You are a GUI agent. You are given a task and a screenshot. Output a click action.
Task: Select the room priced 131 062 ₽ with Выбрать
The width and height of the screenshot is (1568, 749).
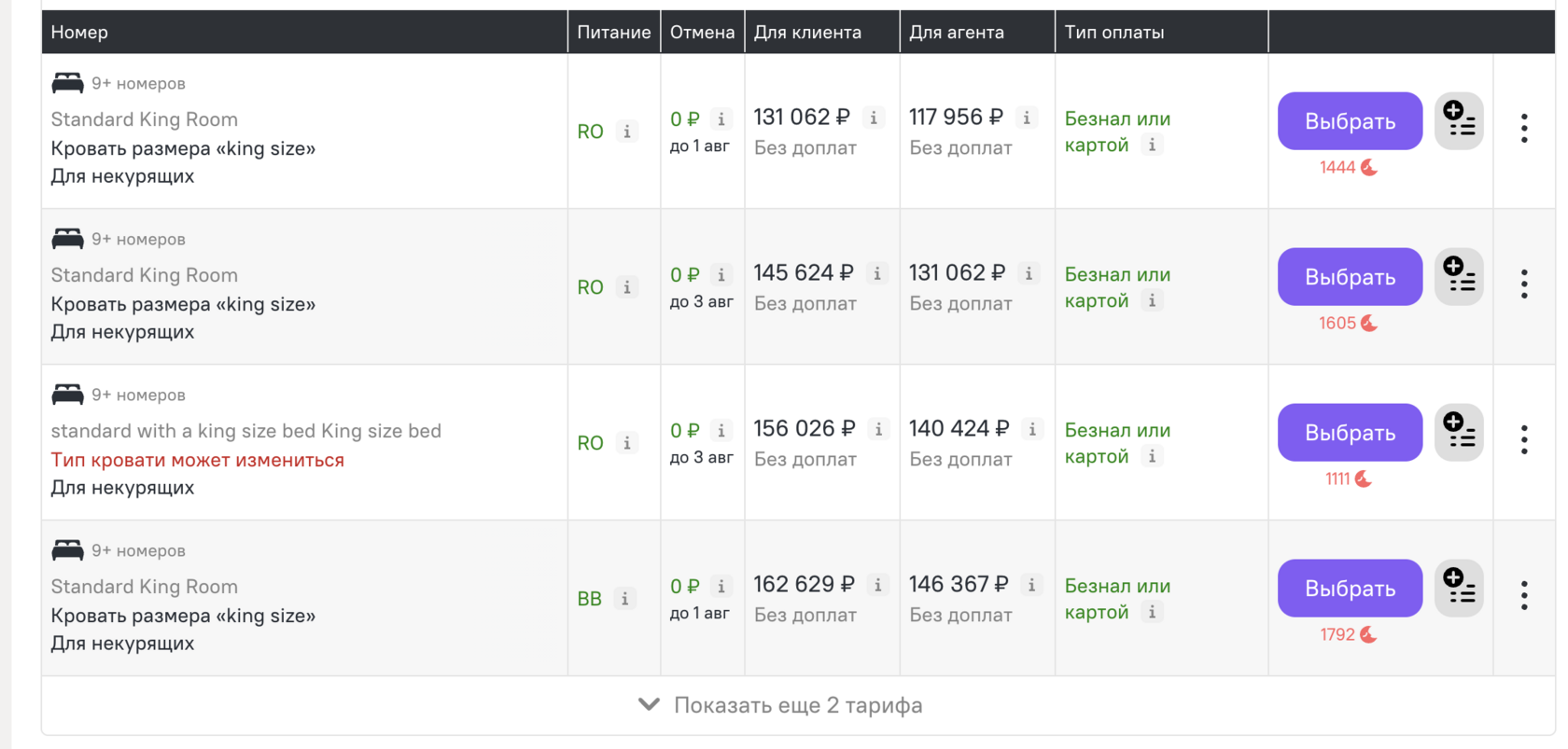(1350, 121)
